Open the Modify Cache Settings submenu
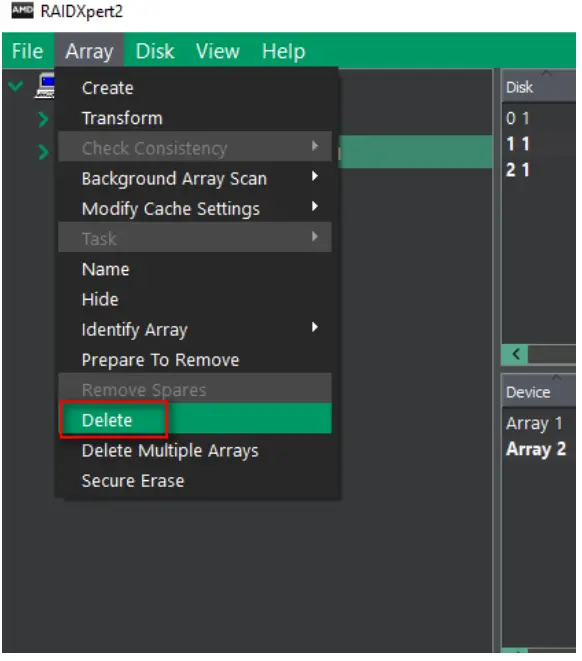 point(195,209)
